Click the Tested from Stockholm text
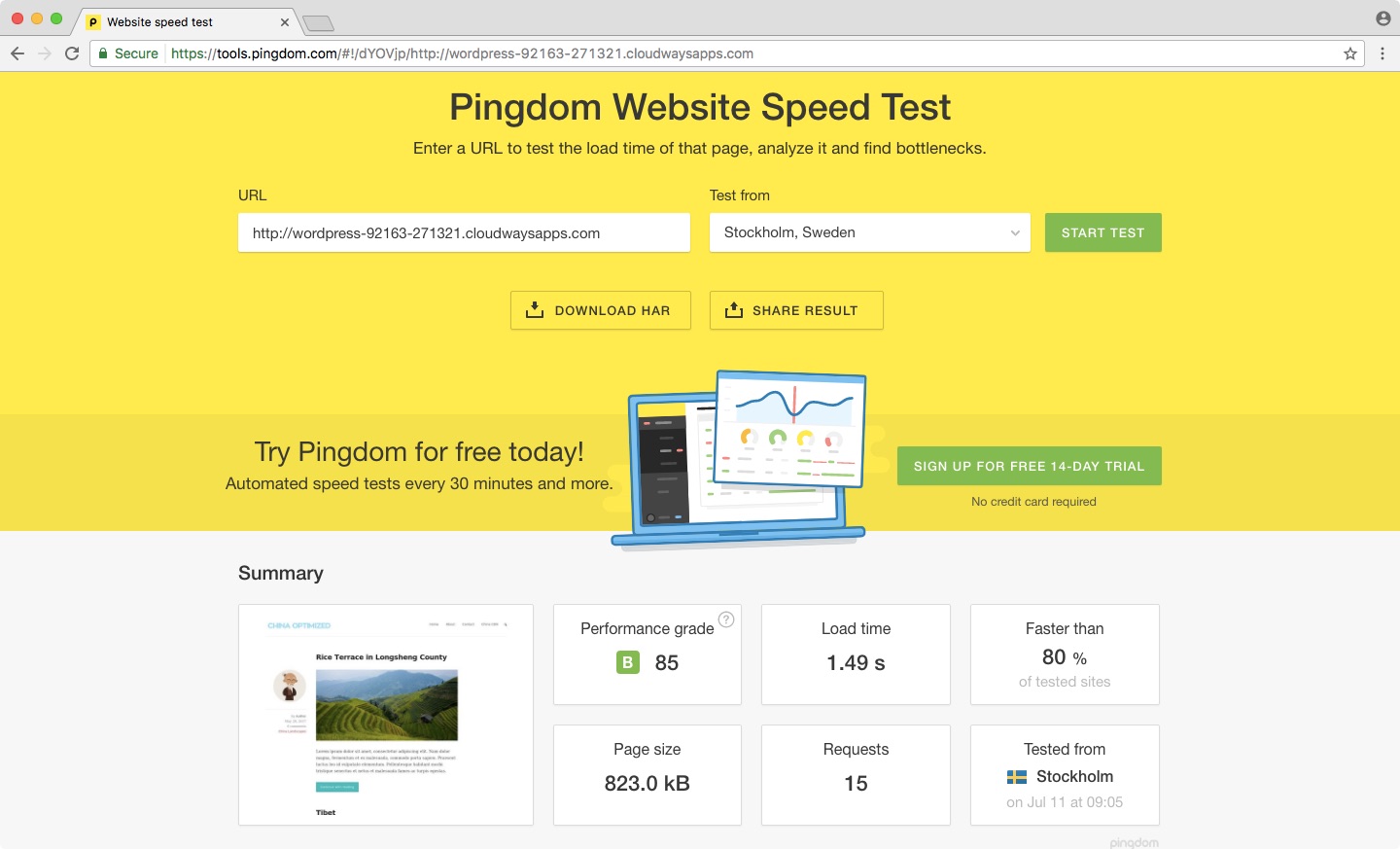The width and height of the screenshot is (1400, 849). click(1074, 777)
